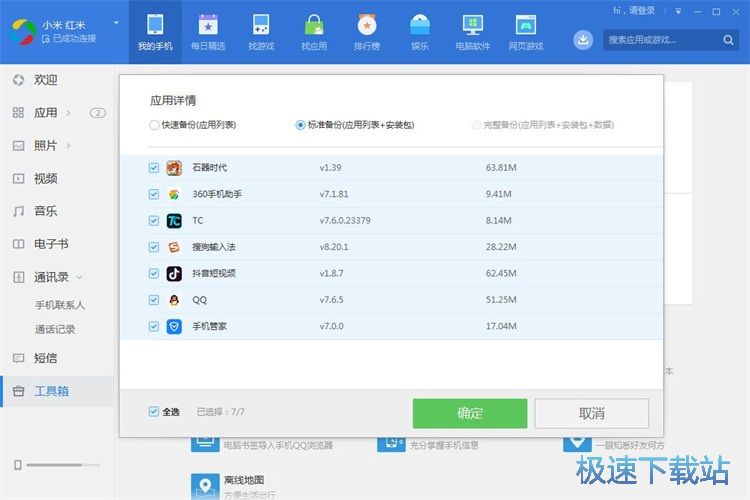Uncheck the 搜狗输入法 checkbox

(x=154, y=247)
